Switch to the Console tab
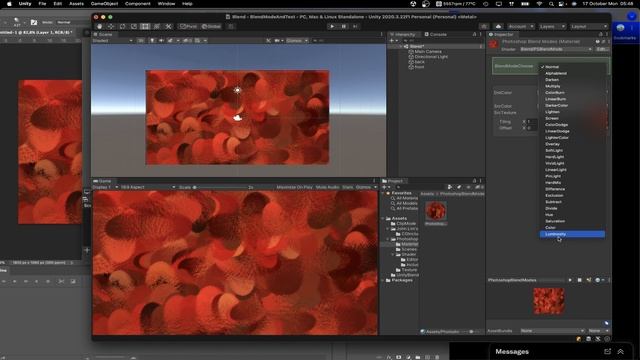The height and width of the screenshot is (360, 640). (x=436, y=34)
